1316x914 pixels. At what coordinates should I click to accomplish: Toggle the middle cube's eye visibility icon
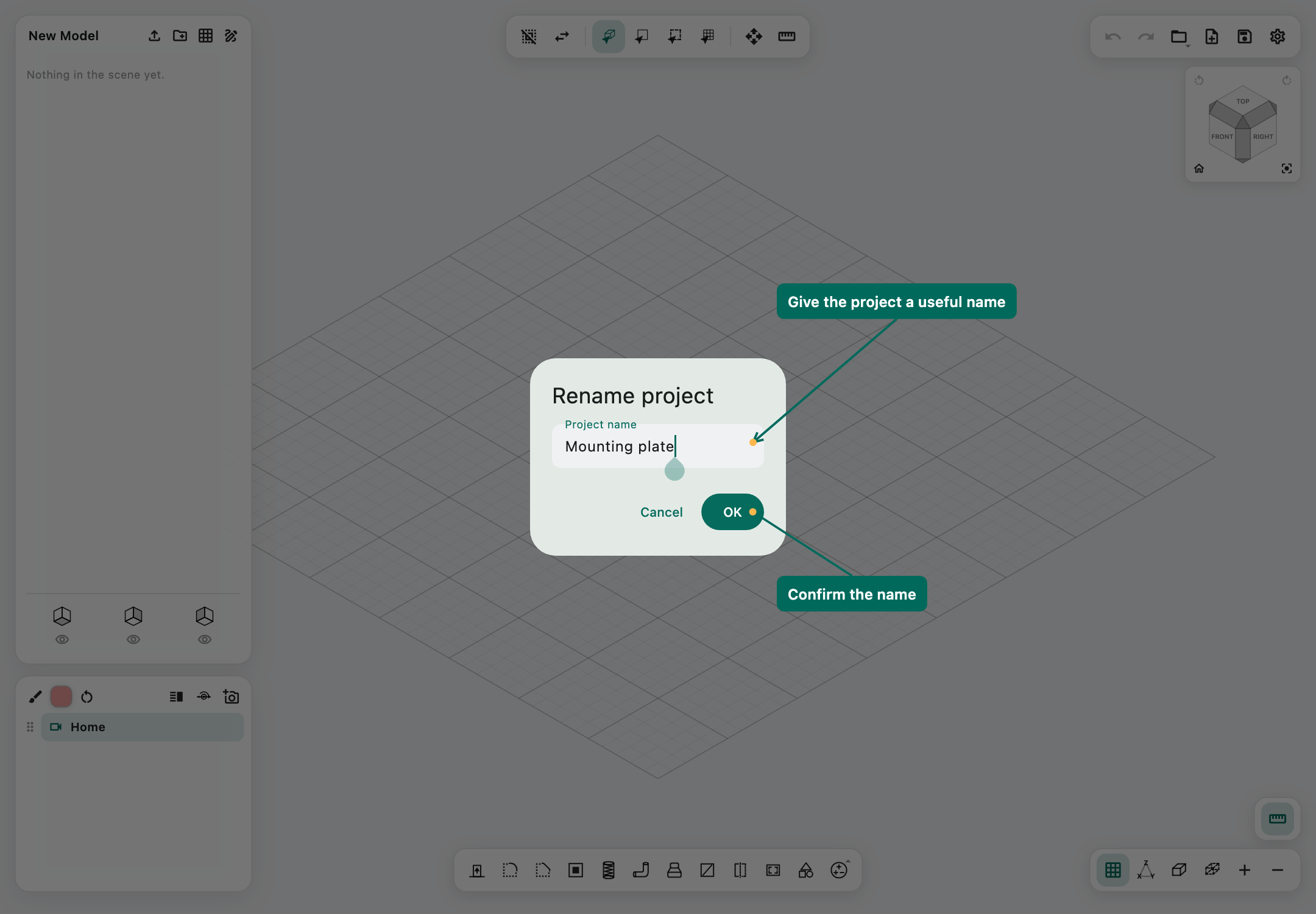click(133, 639)
